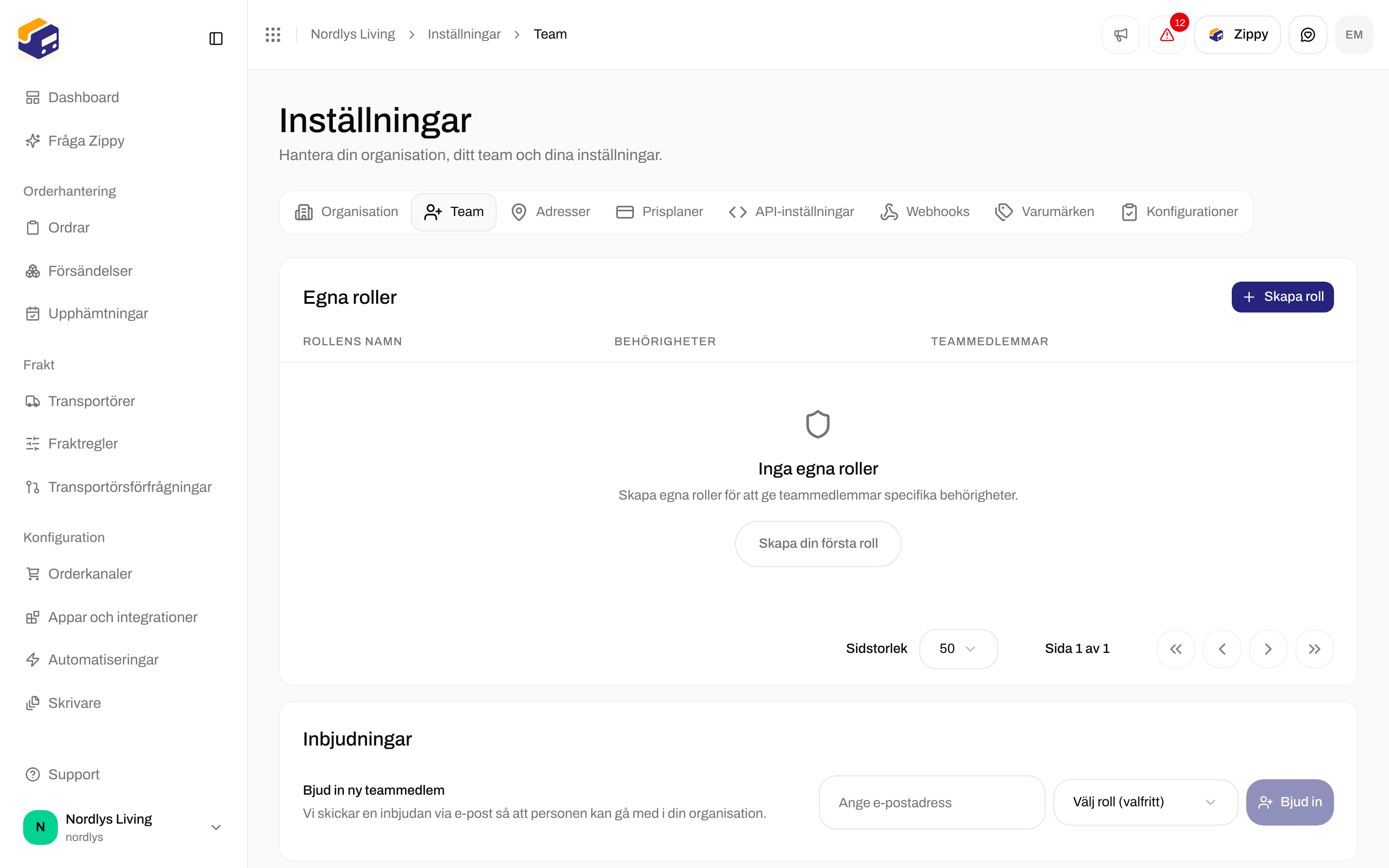Open Ordrar in sidebar
This screenshot has width=1389, height=868.
(123, 228)
